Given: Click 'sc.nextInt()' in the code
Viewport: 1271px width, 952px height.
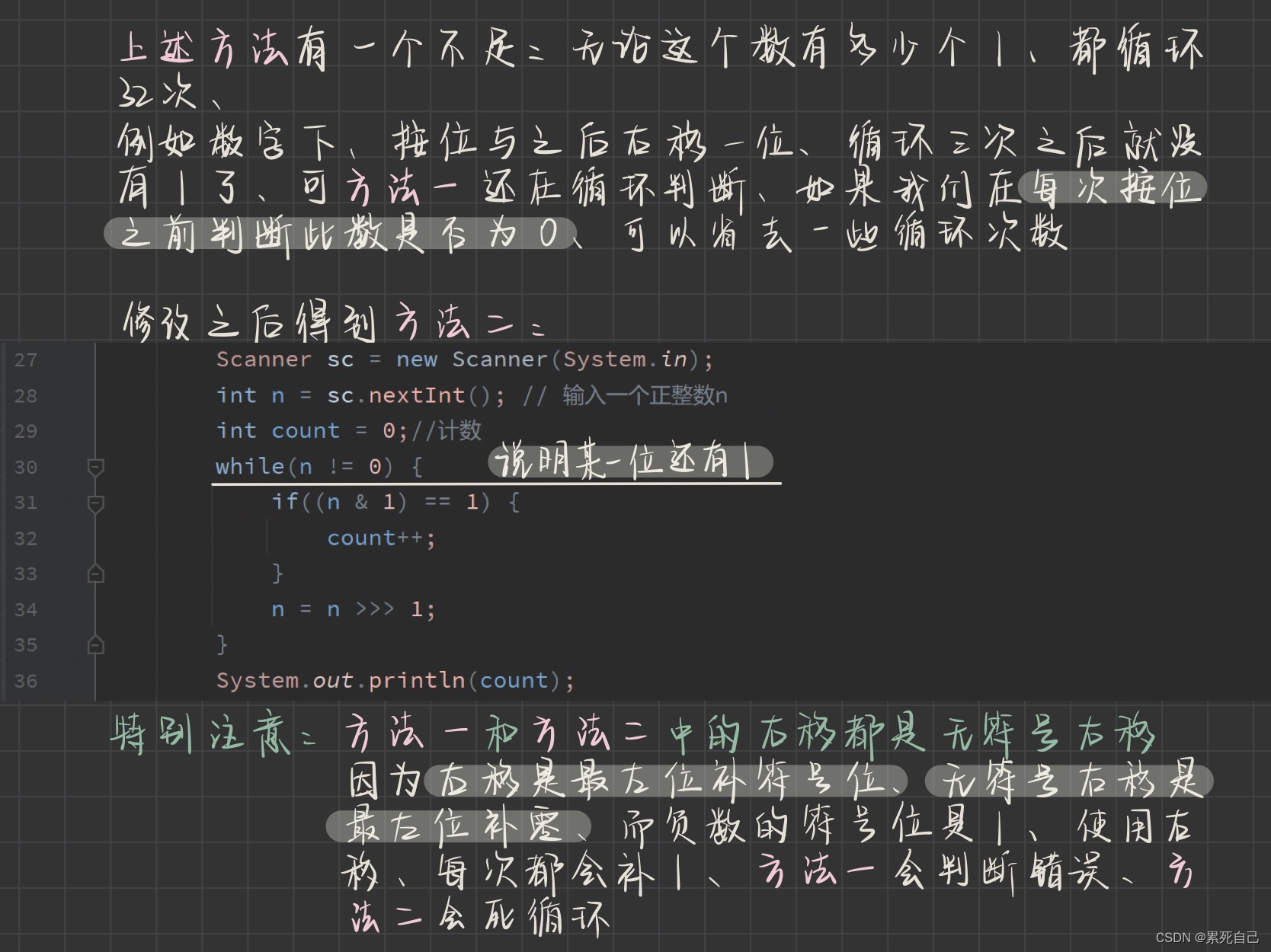Looking at the screenshot, I should [x=415, y=395].
